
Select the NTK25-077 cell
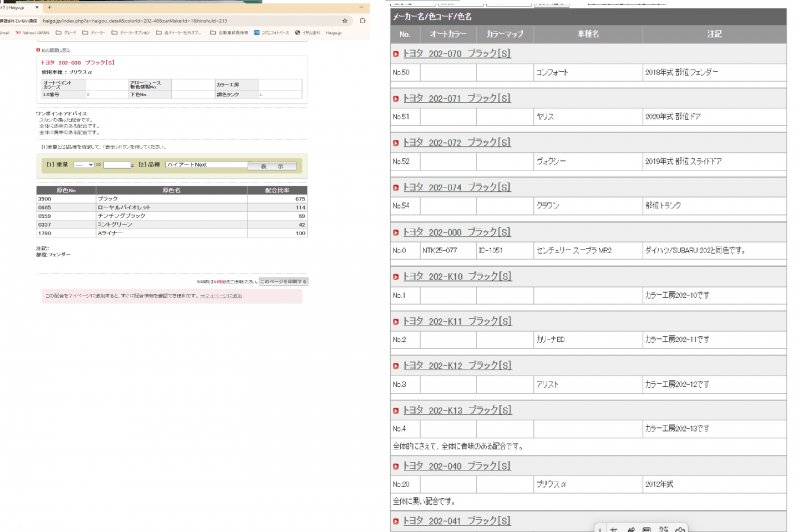pos(448,250)
